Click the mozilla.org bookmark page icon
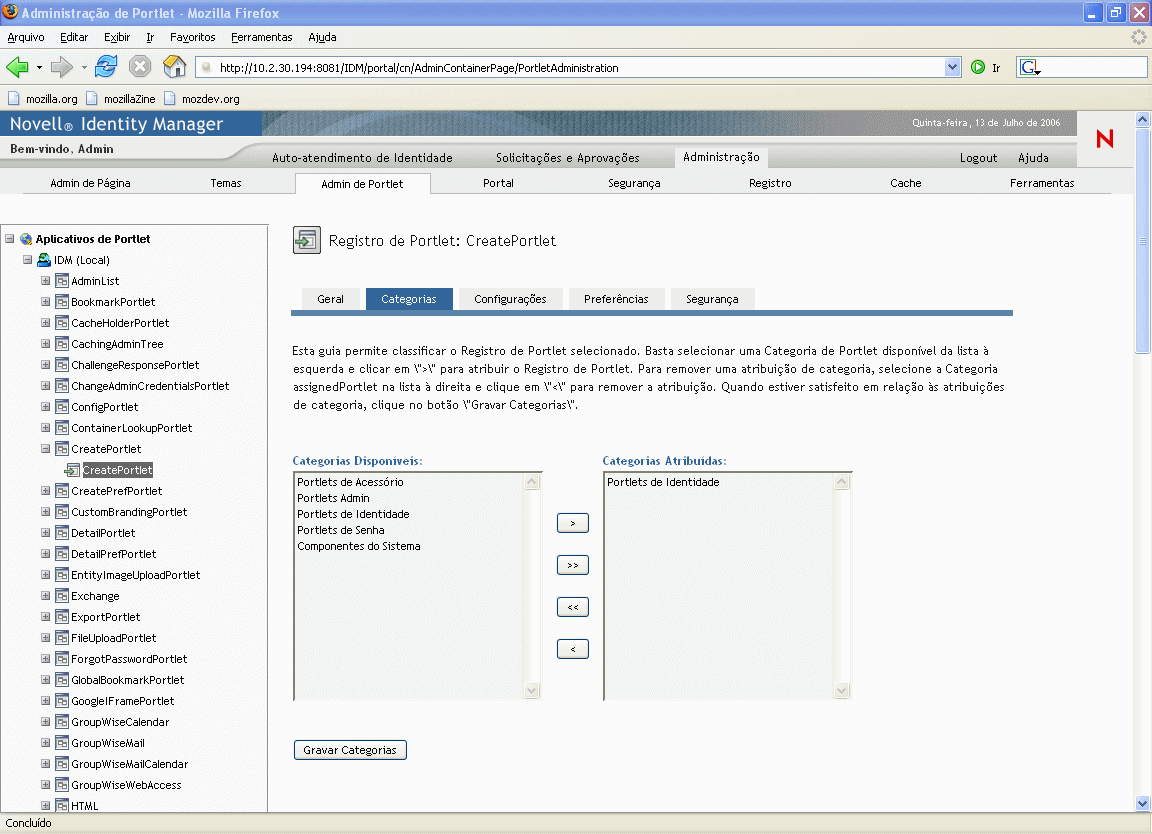This screenshot has height=834, width=1152. pyautogui.click(x=13, y=98)
